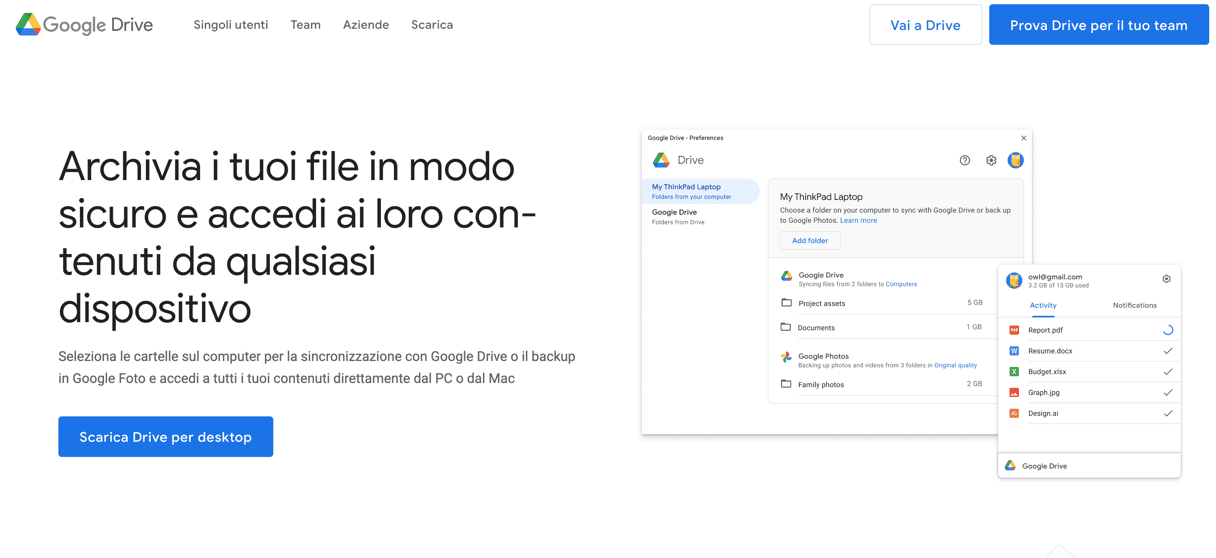Click the 3.2 GB of 15 GB used text
This screenshot has width=1216, height=558.
tap(1059, 286)
